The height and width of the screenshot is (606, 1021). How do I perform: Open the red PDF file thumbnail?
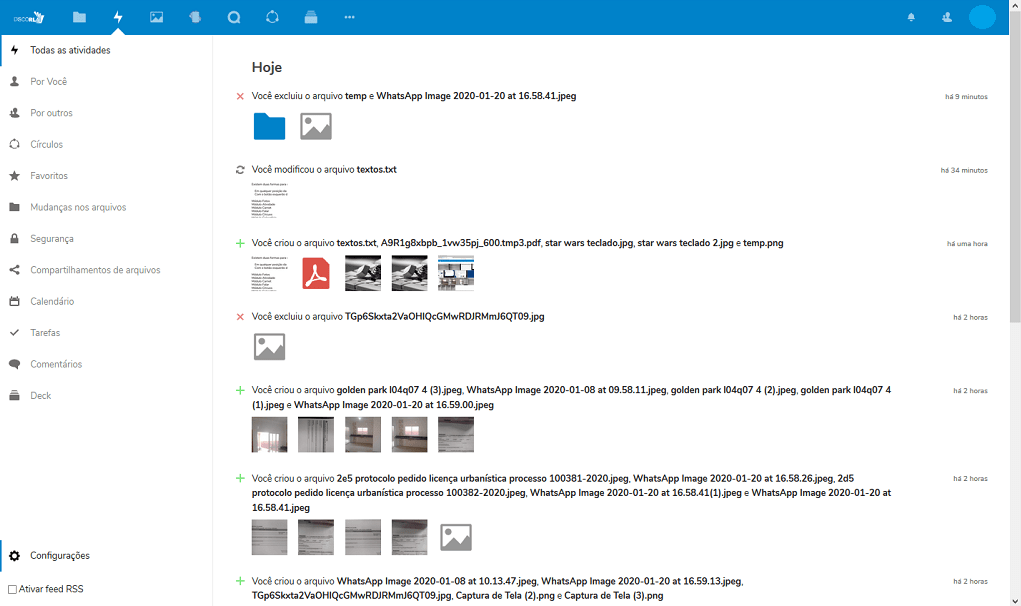(316, 273)
